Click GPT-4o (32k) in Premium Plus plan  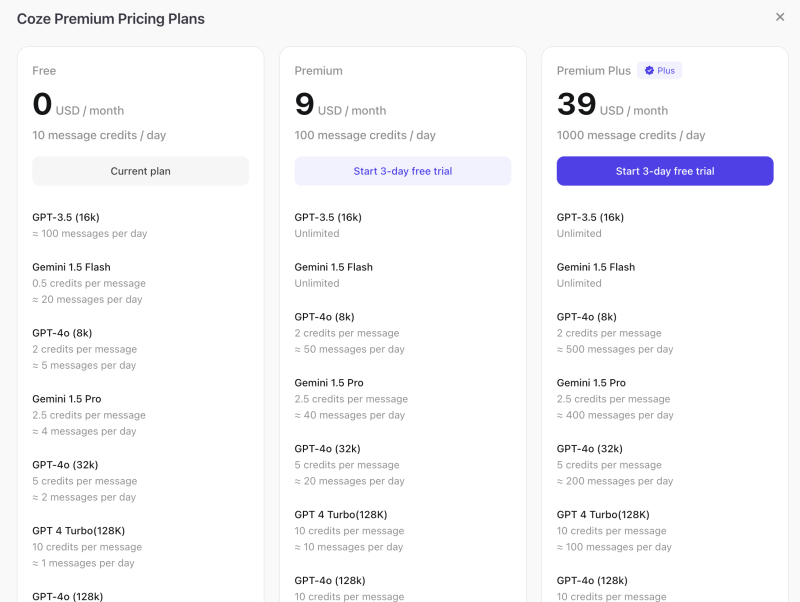pos(589,449)
